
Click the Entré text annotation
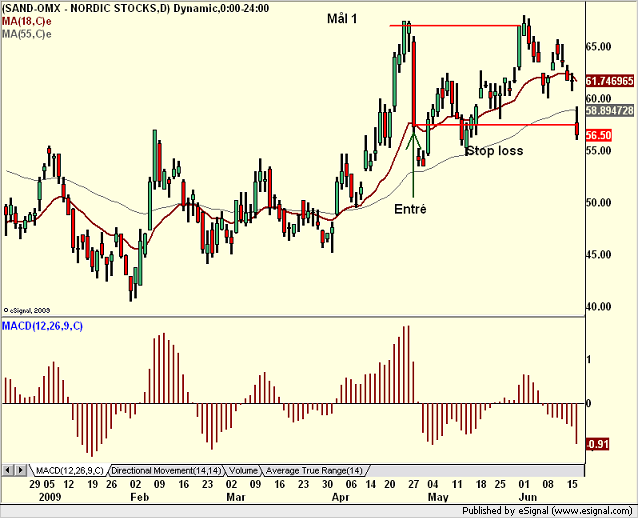[410, 209]
